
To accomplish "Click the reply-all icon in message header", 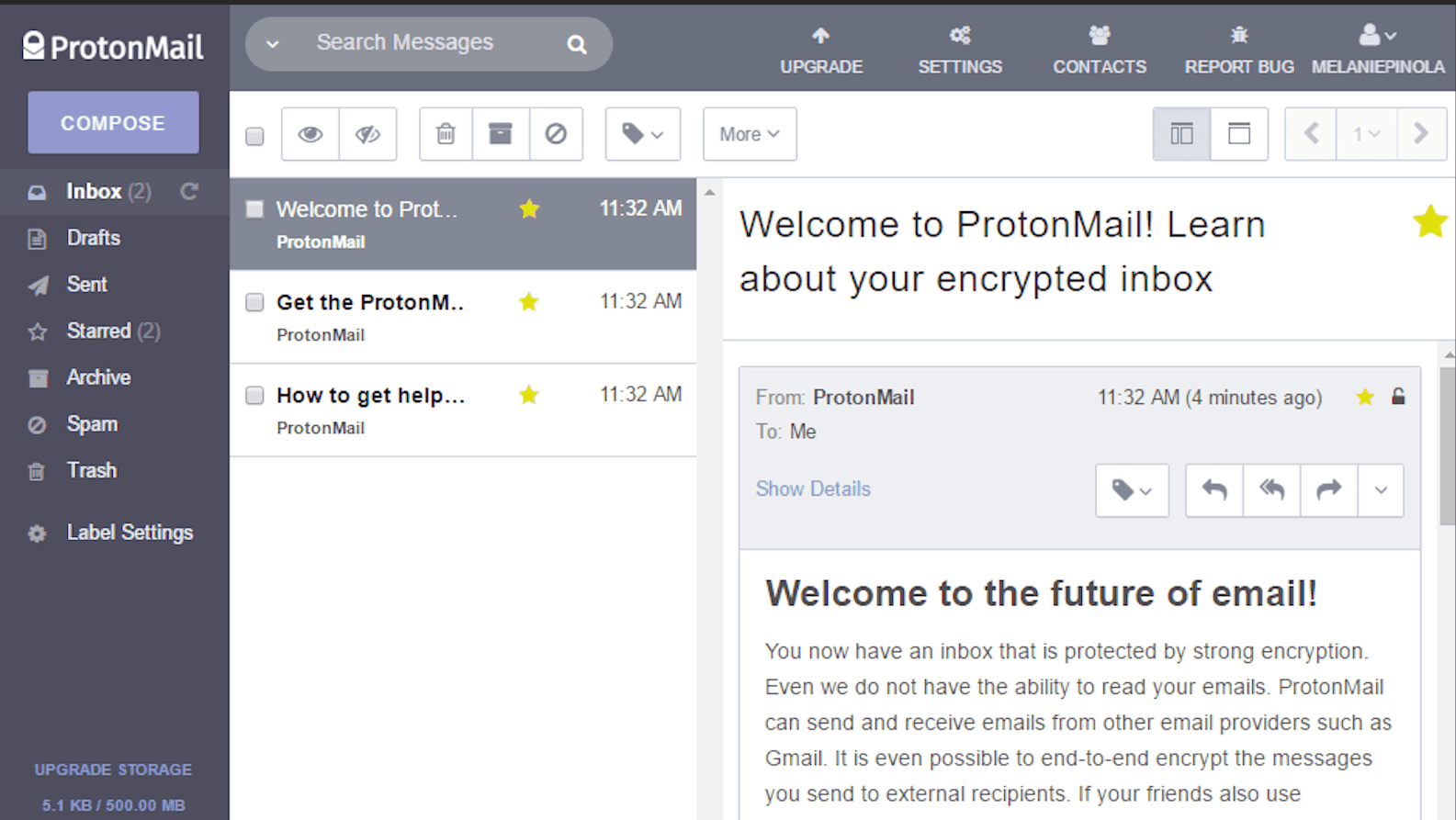I will [x=1271, y=490].
